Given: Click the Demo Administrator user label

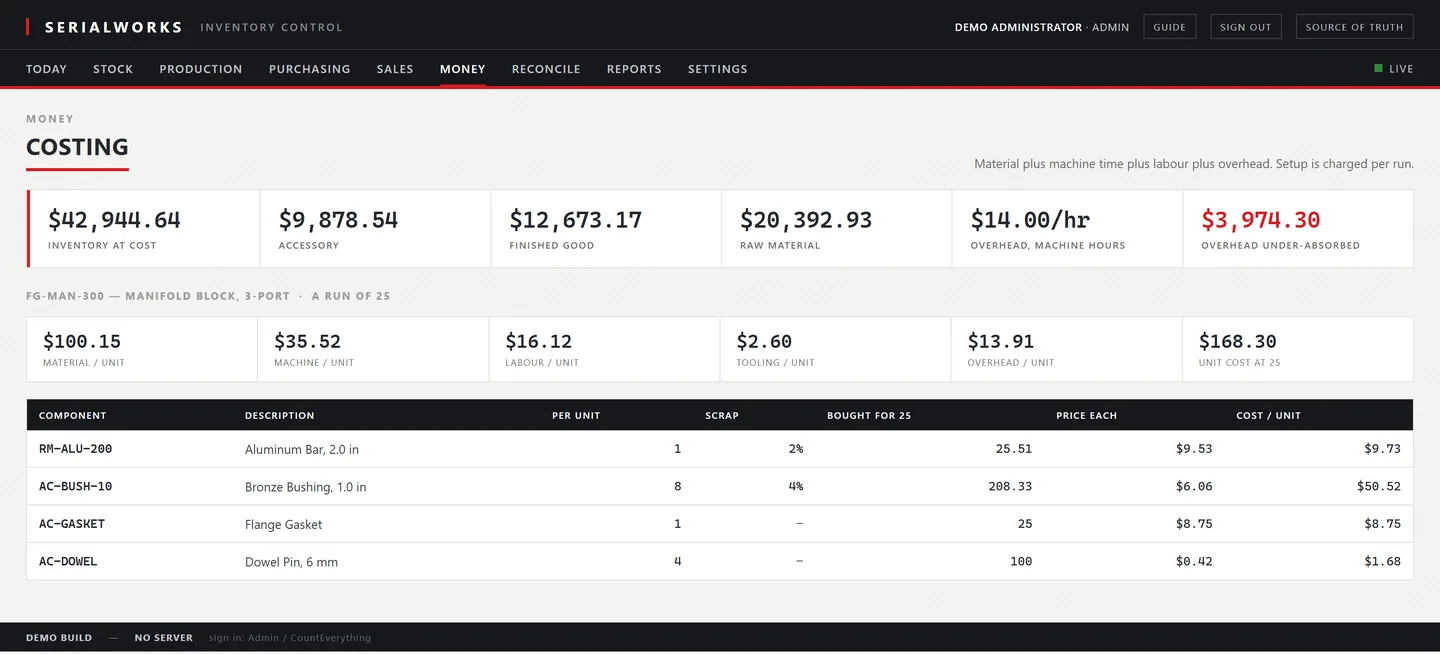Looking at the screenshot, I should click(x=1018, y=27).
